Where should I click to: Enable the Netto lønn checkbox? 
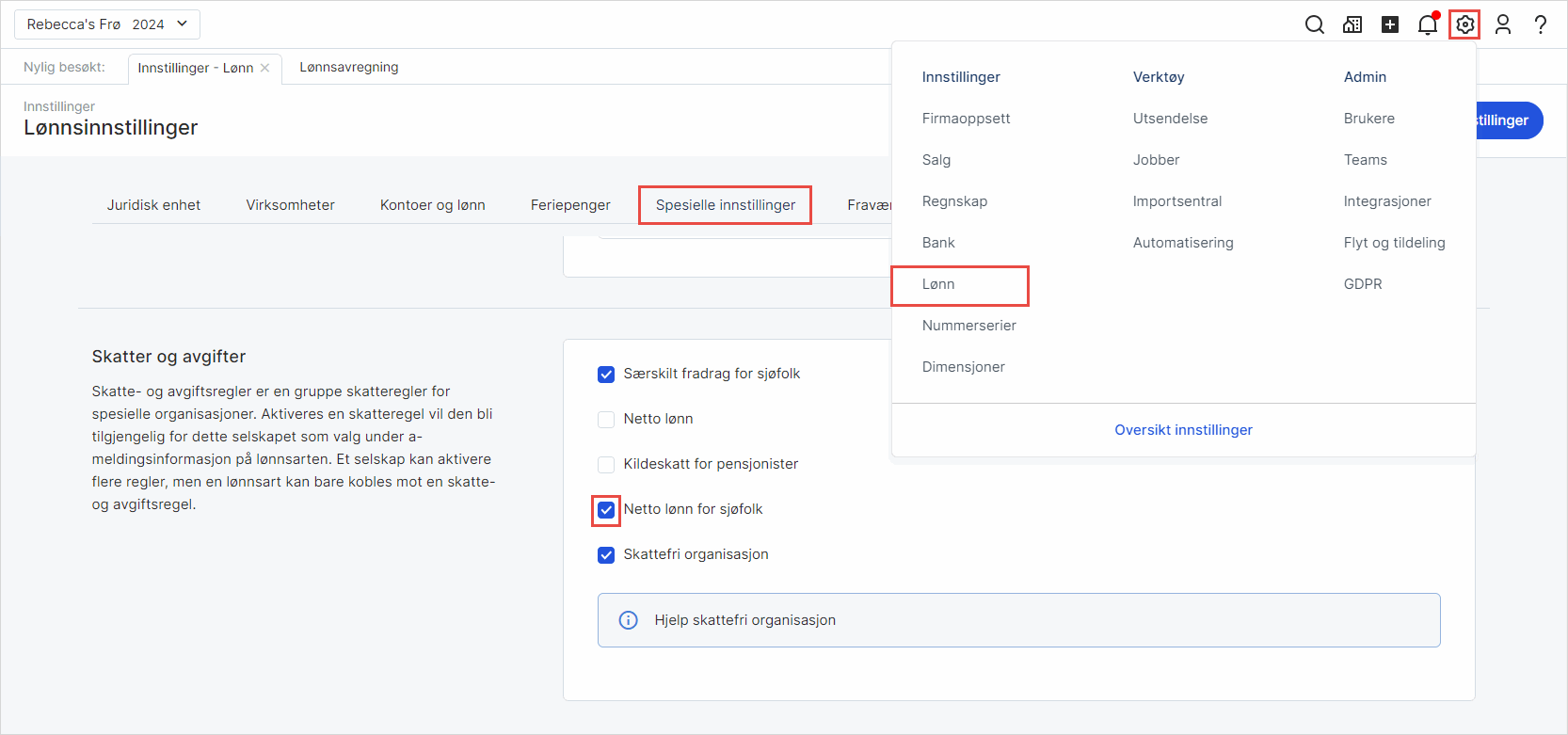coord(606,420)
